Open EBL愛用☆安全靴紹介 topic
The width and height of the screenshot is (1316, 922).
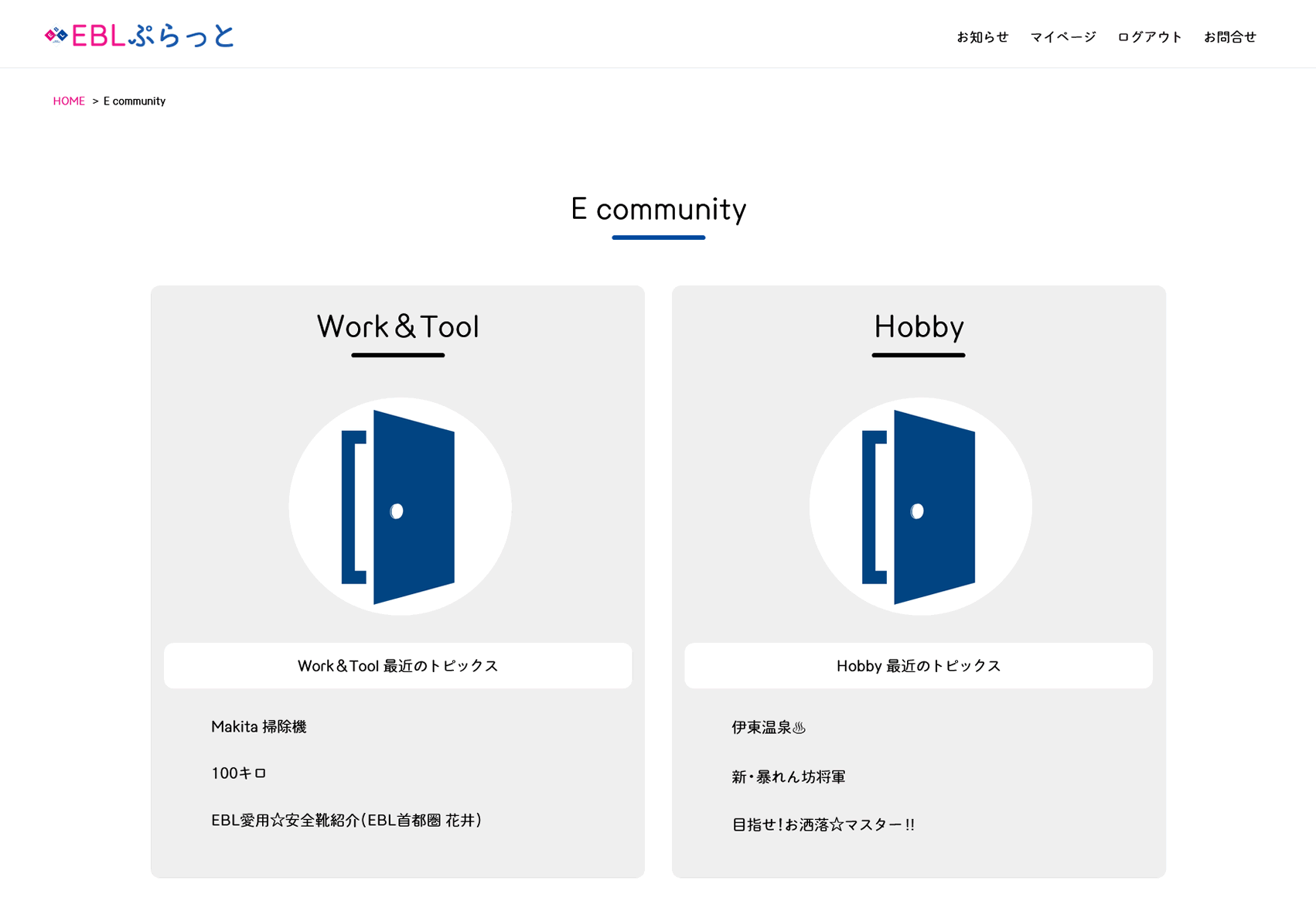346,820
